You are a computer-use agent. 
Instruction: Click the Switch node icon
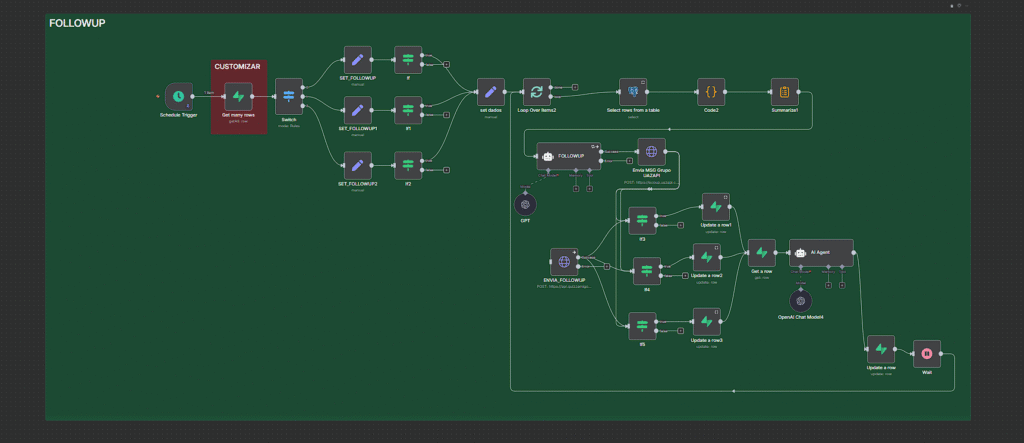(289, 96)
